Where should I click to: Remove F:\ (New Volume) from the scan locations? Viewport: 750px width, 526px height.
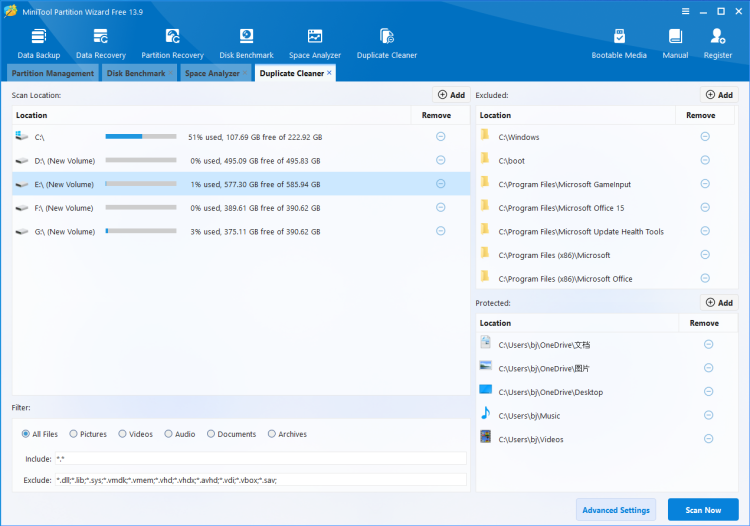click(x=441, y=208)
